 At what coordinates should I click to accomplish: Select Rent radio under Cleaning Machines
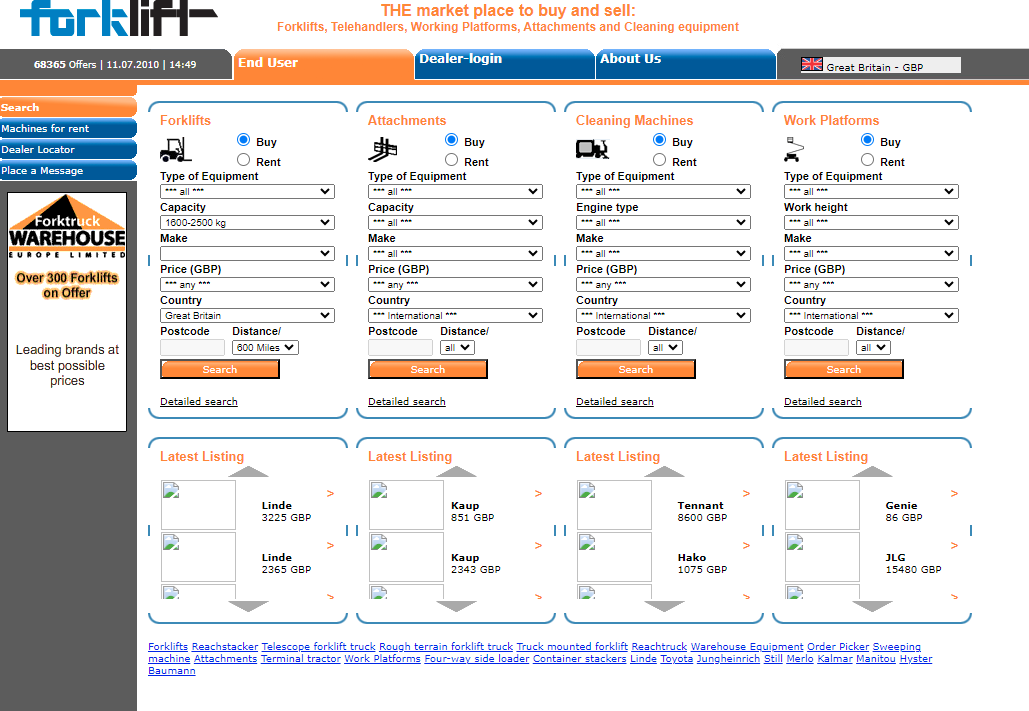click(659, 160)
